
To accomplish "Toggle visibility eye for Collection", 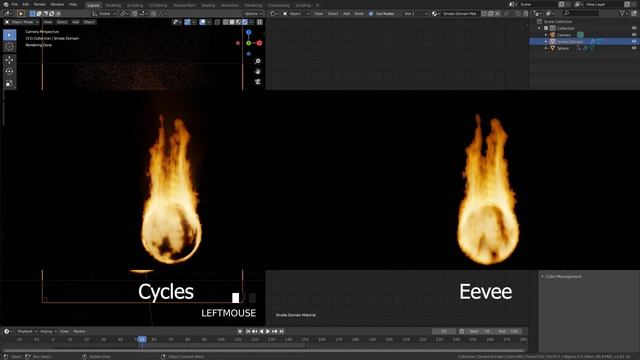I will [x=634, y=28].
